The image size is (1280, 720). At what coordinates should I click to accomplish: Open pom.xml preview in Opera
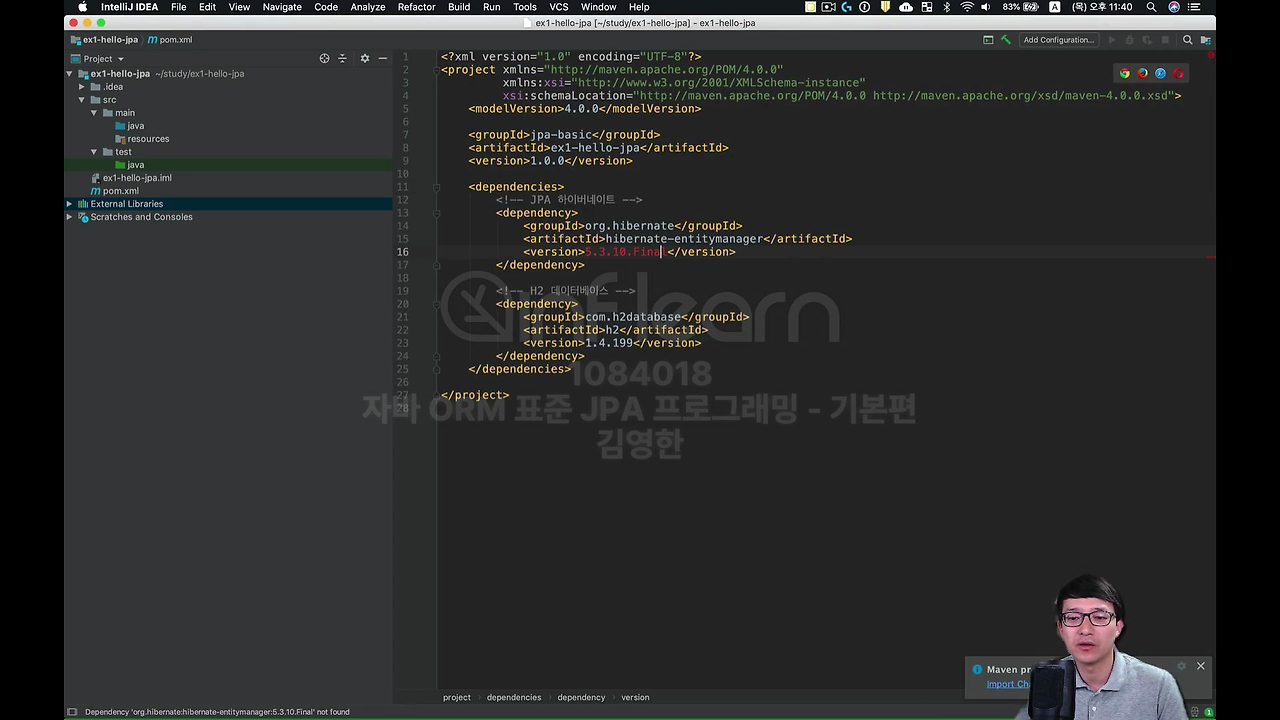(1179, 73)
